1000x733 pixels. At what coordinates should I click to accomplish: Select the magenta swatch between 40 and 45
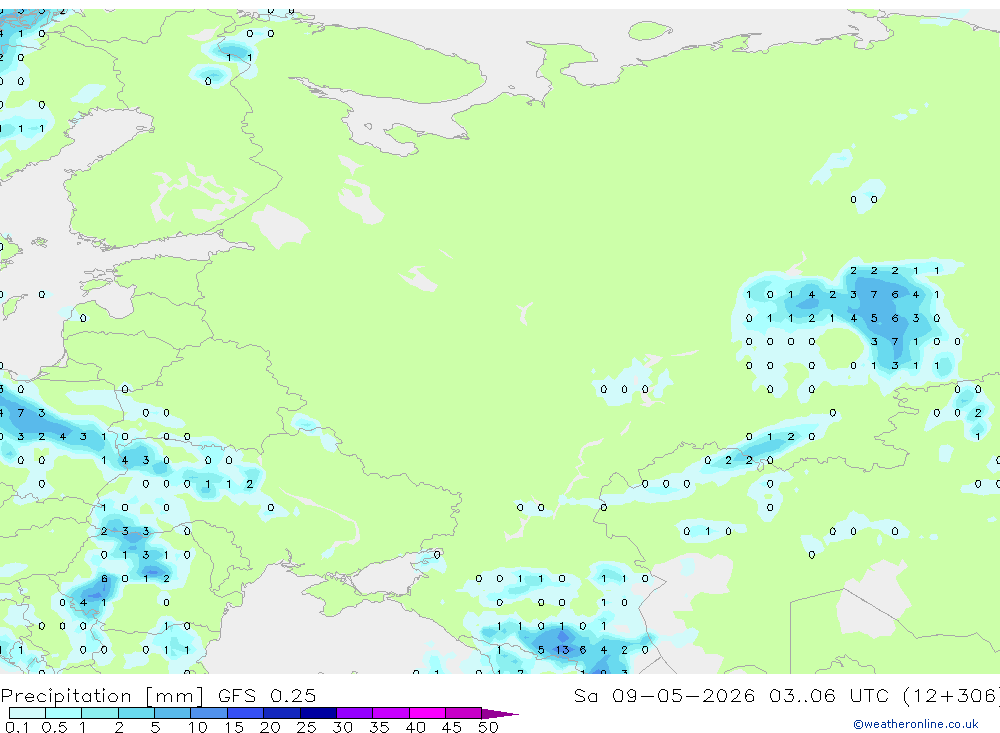coord(427,713)
